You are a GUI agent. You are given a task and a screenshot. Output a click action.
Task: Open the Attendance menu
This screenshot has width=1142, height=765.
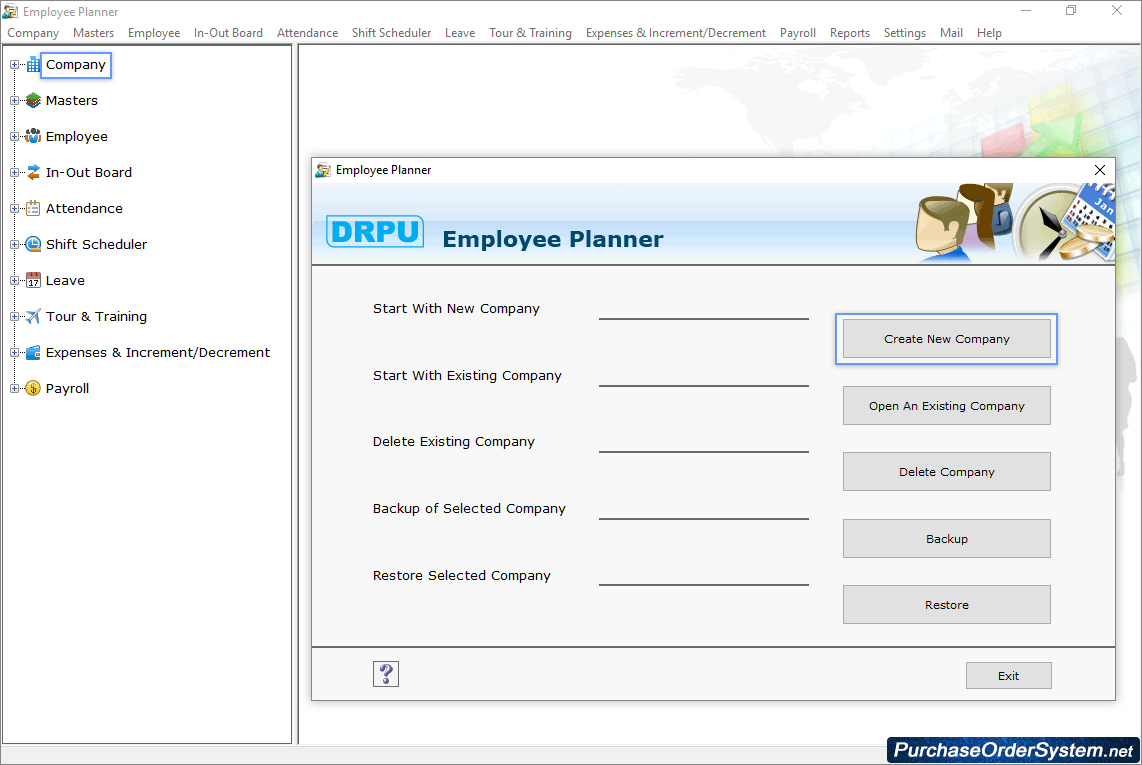307,33
